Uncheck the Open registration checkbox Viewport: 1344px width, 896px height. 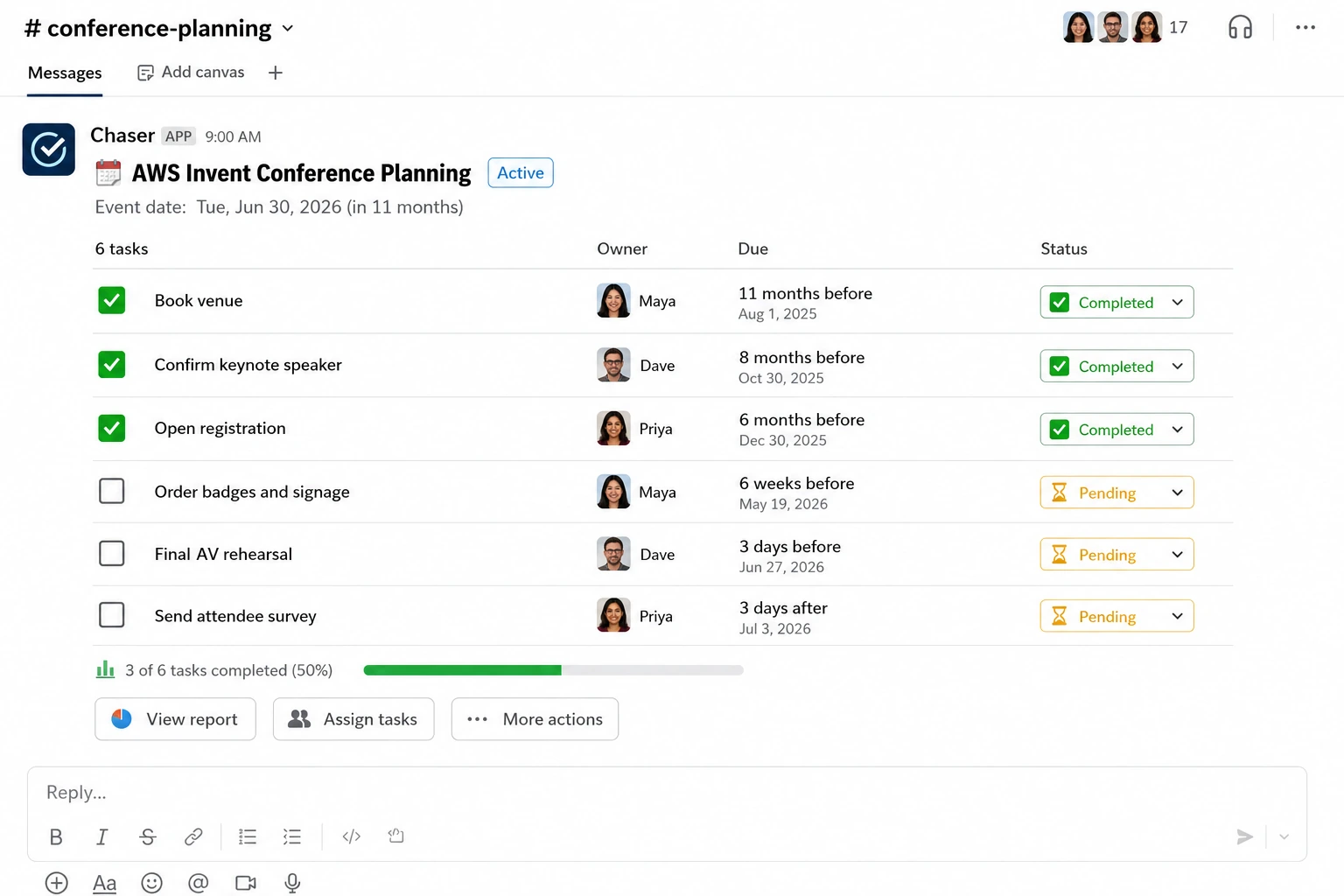point(112,428)
